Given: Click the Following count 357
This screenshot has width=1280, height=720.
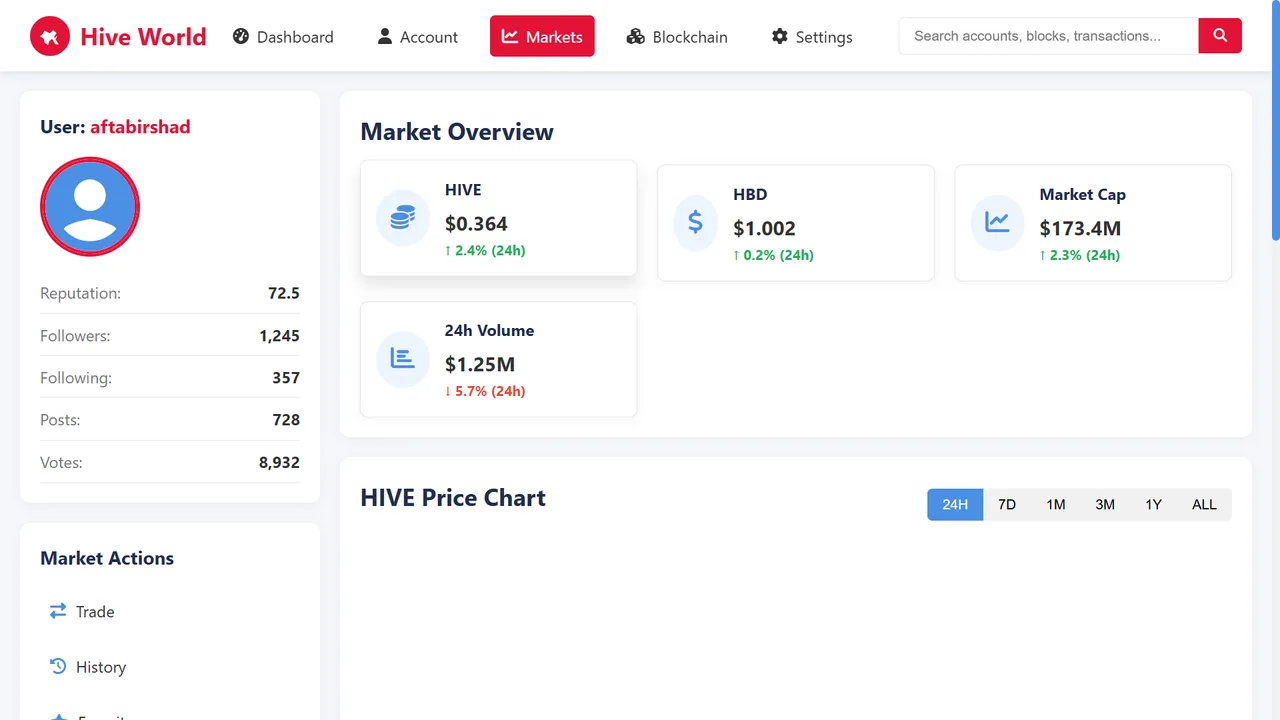Looking at the screenshot, I should tap(286, 378).
